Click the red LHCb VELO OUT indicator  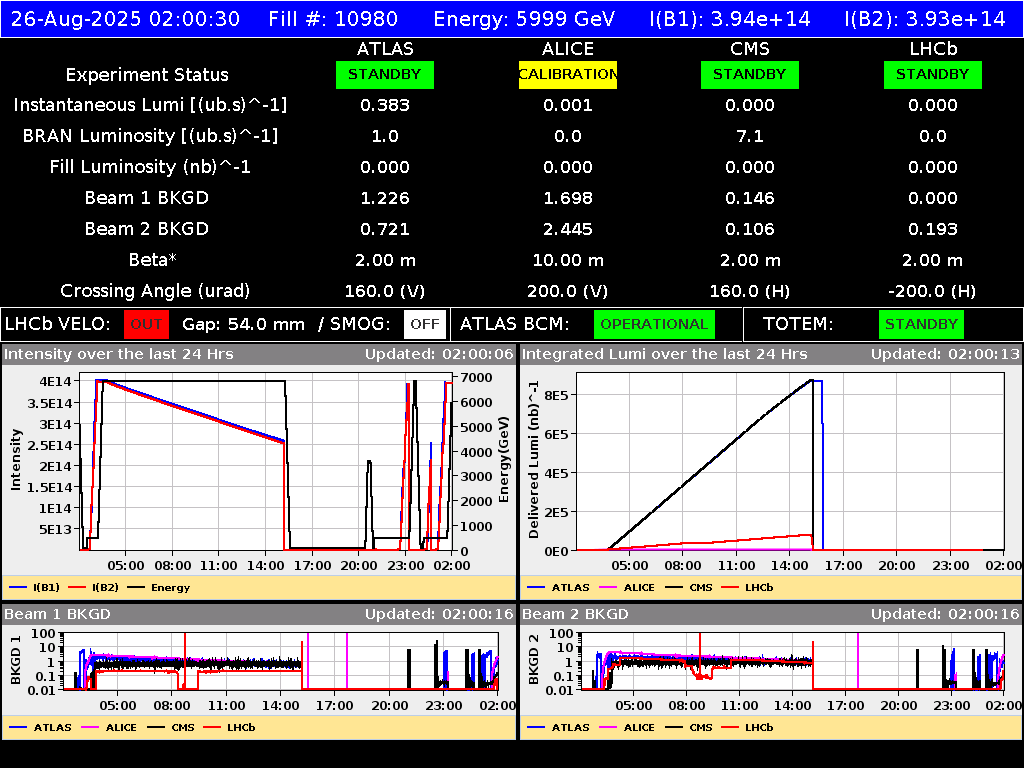pyautogui.click(x=146, y=325)
